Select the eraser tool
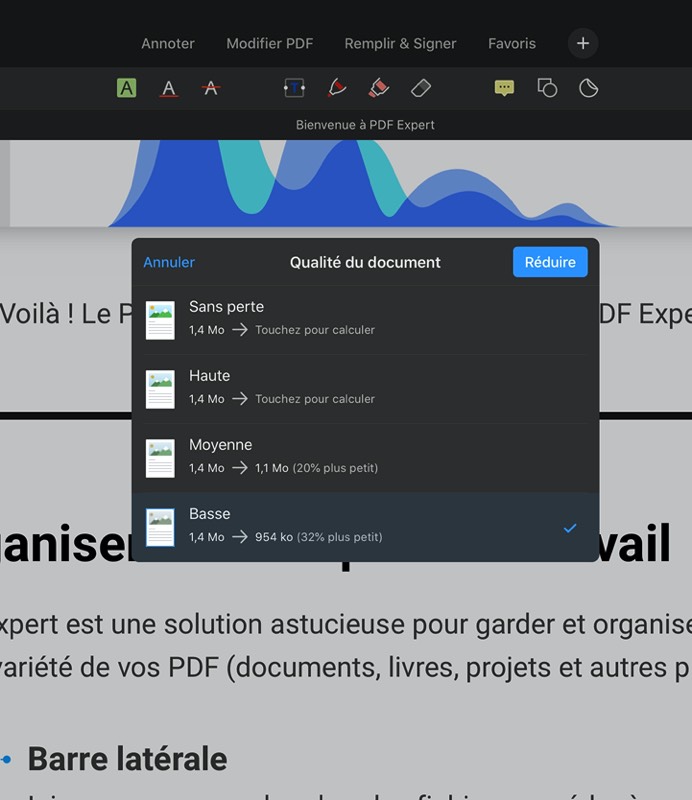Screen dimensions: 692x800 pyautogui.click(x=421, y=88)
